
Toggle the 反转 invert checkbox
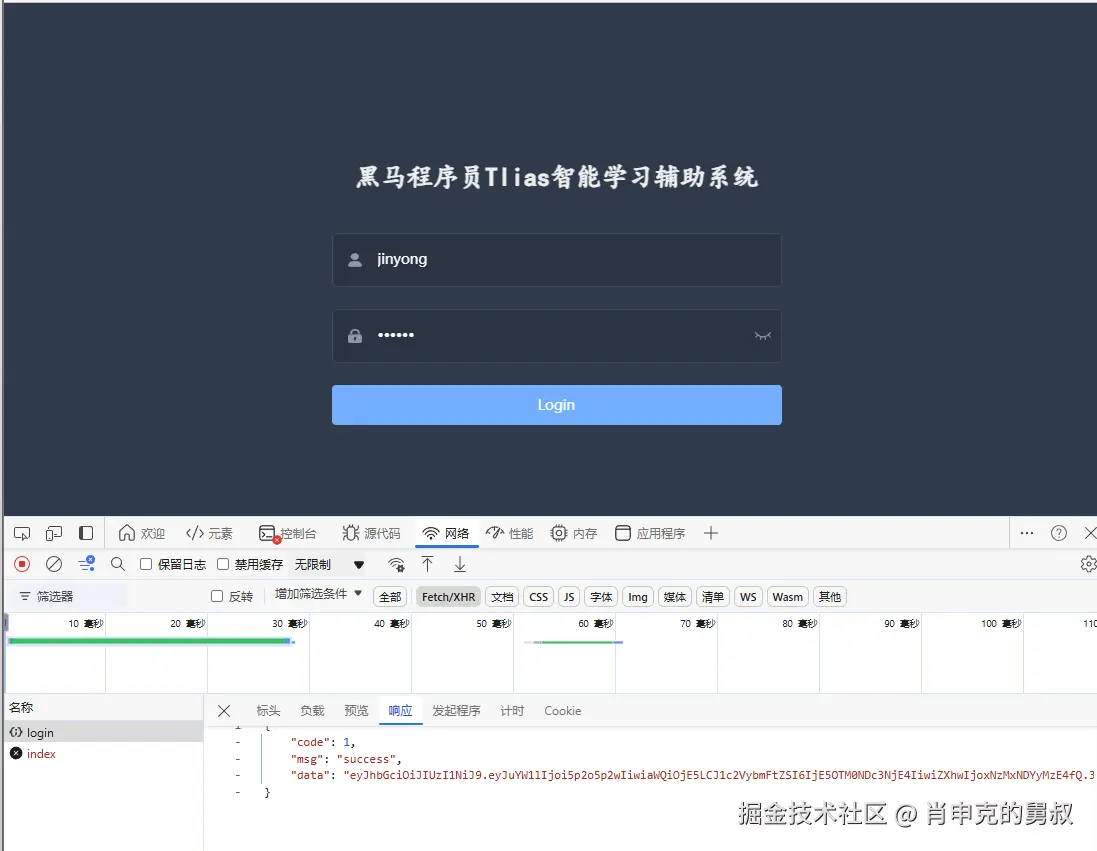[x=217, y=596]
